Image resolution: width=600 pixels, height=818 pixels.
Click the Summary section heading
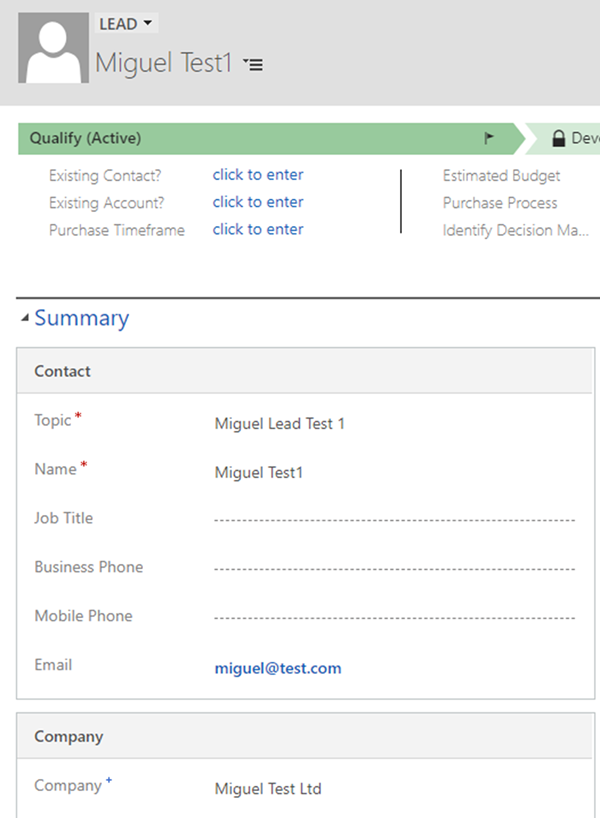(81, 318)
